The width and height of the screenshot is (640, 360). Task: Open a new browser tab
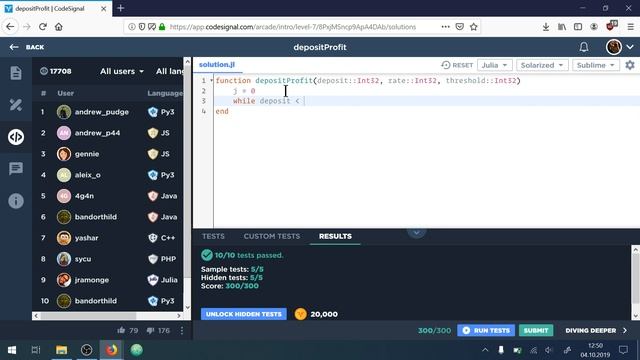tap(120, 8)
